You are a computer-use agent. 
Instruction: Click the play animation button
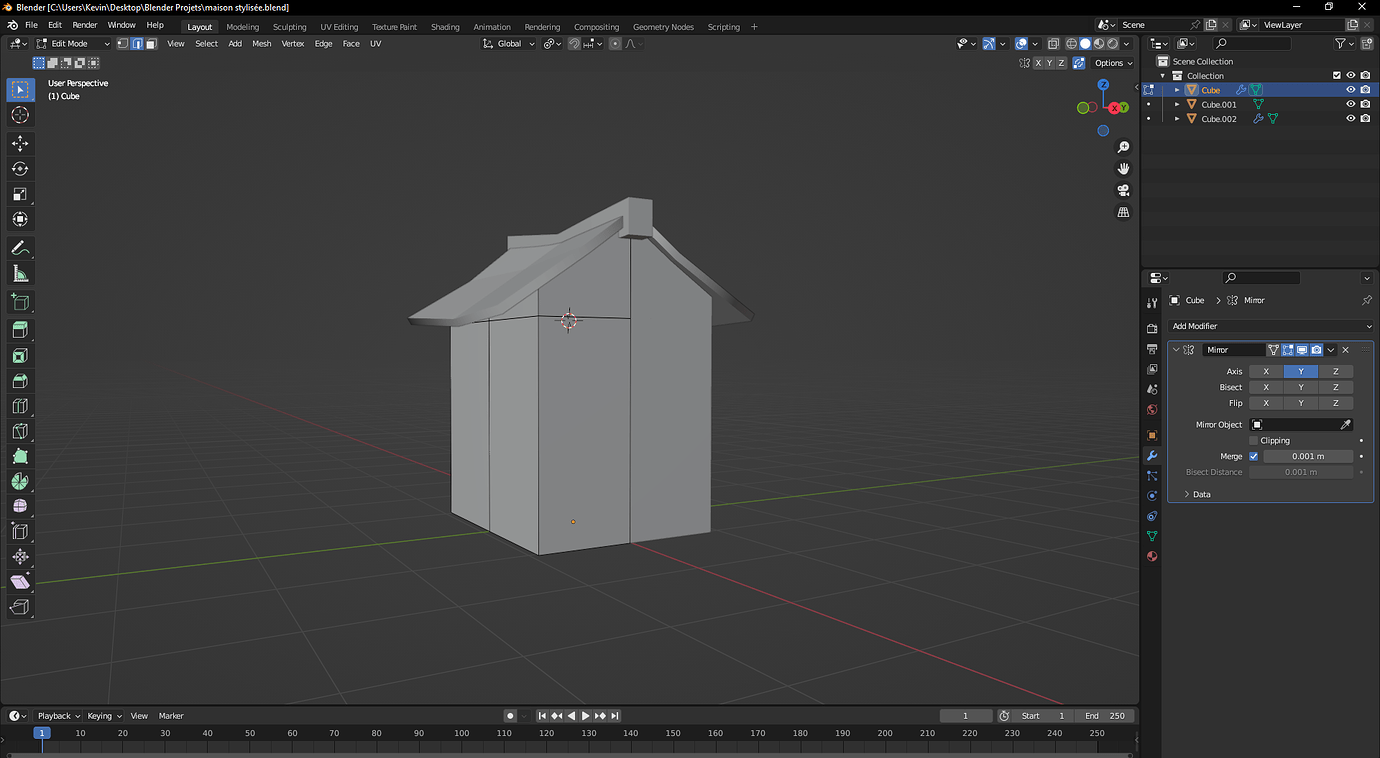pyautogui.click(x=586, y=716)
